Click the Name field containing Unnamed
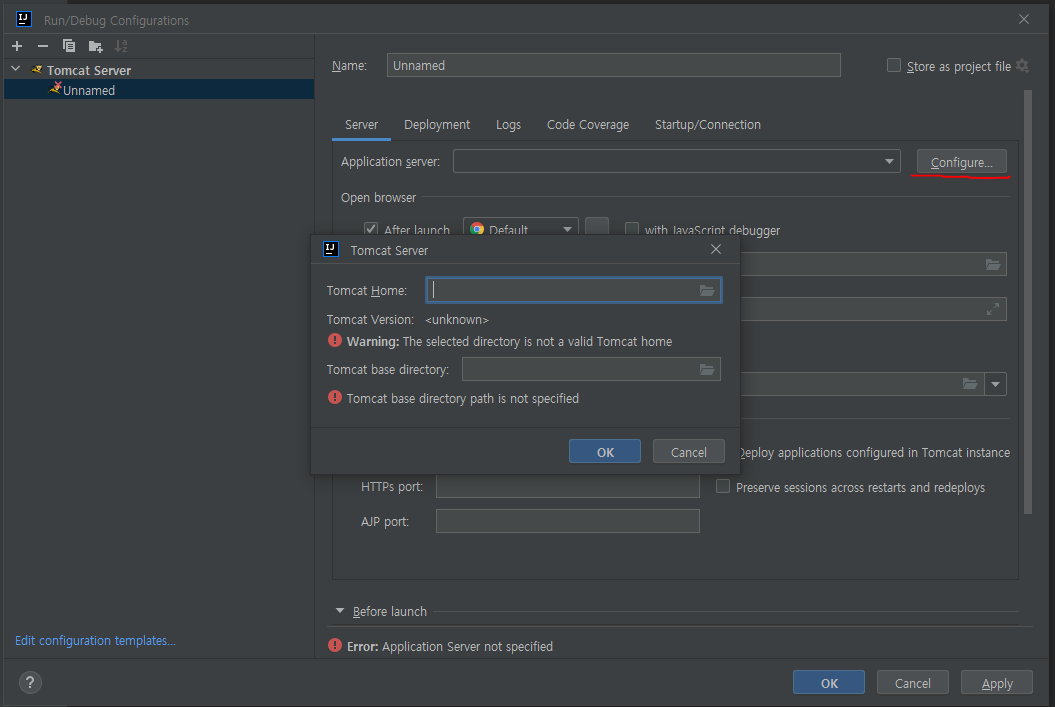 tap(613, 65)
